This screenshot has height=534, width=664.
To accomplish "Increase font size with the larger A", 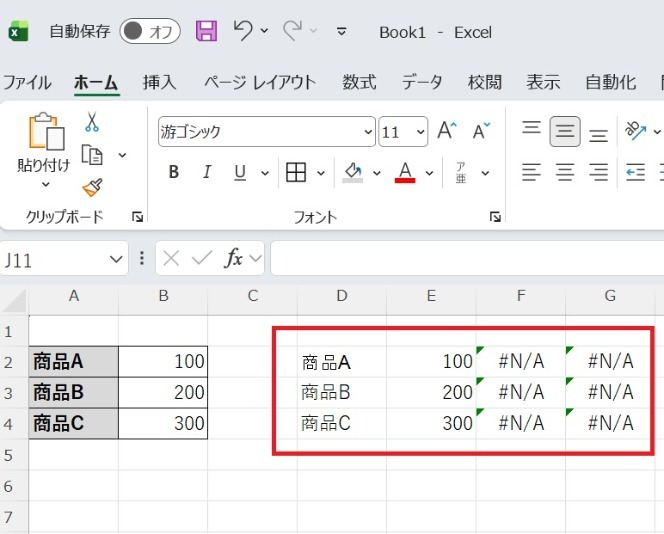I will click(x=447, y=130).
